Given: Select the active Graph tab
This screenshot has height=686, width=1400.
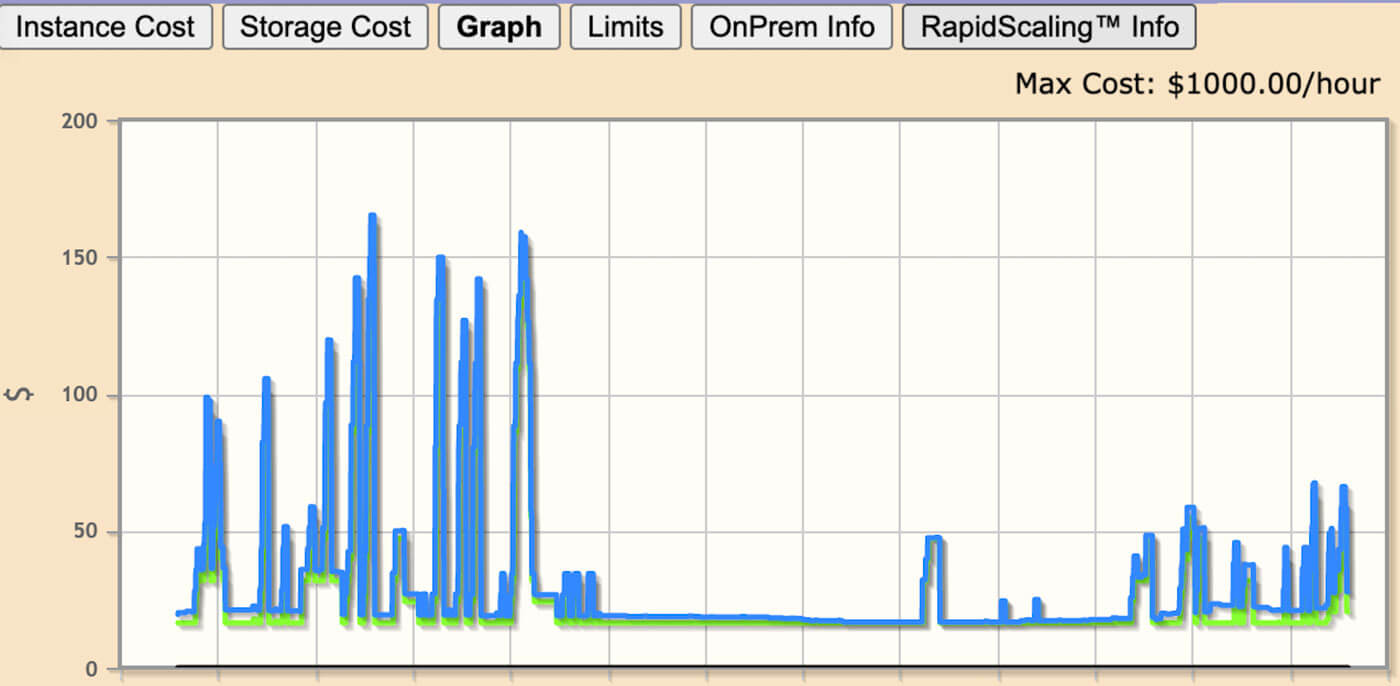Looking at the screenshot, I should [x=499, y=27].
